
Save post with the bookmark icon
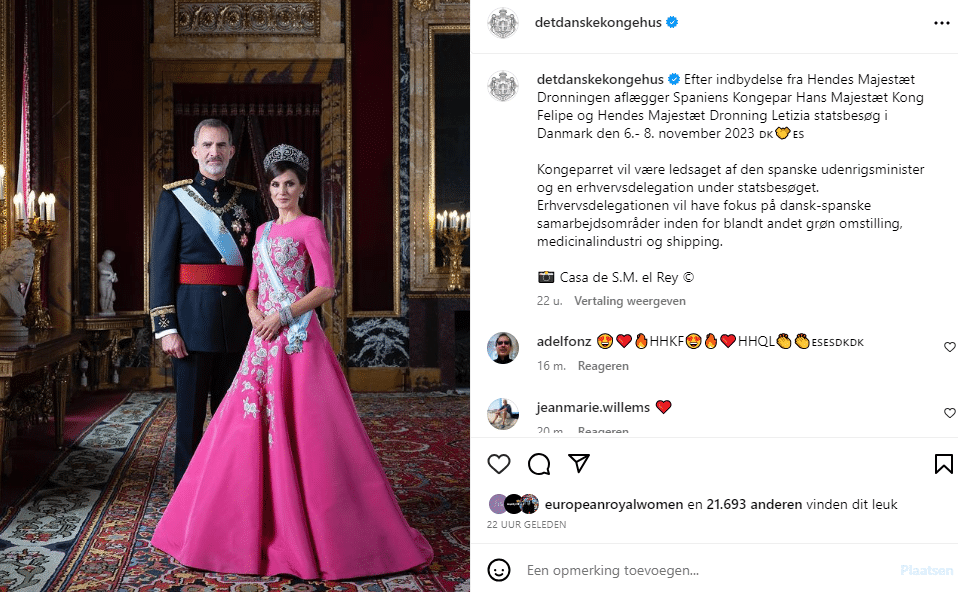tap(943, 464)
